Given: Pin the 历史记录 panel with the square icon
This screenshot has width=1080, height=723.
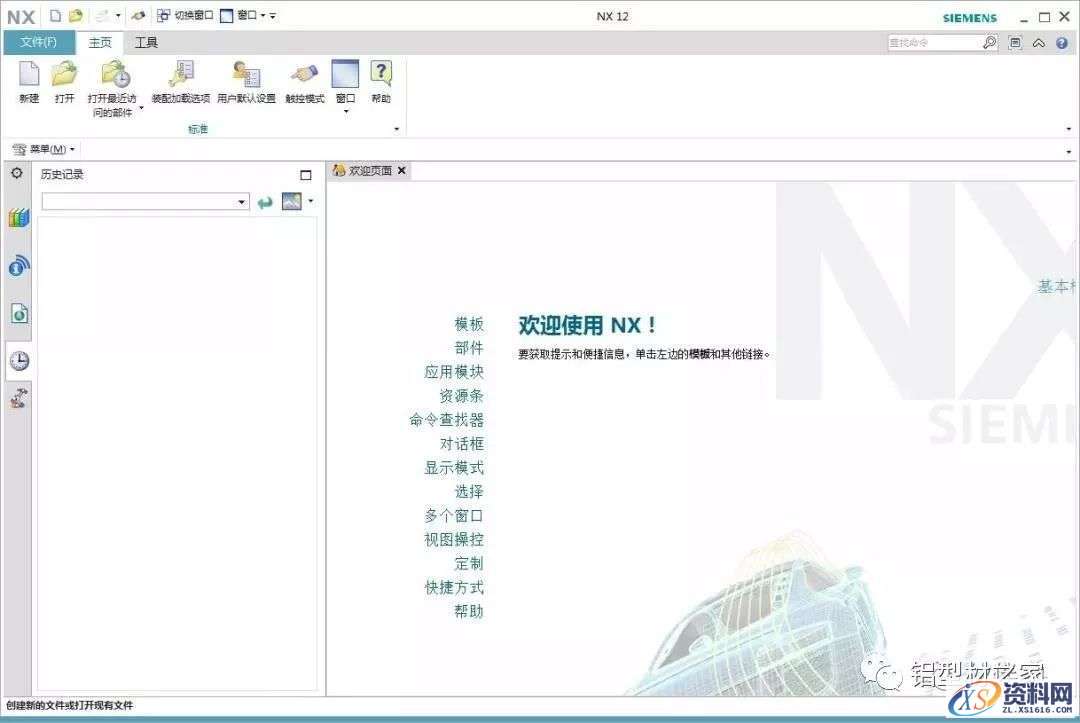Looking at the screenshot, I should 305,174.
